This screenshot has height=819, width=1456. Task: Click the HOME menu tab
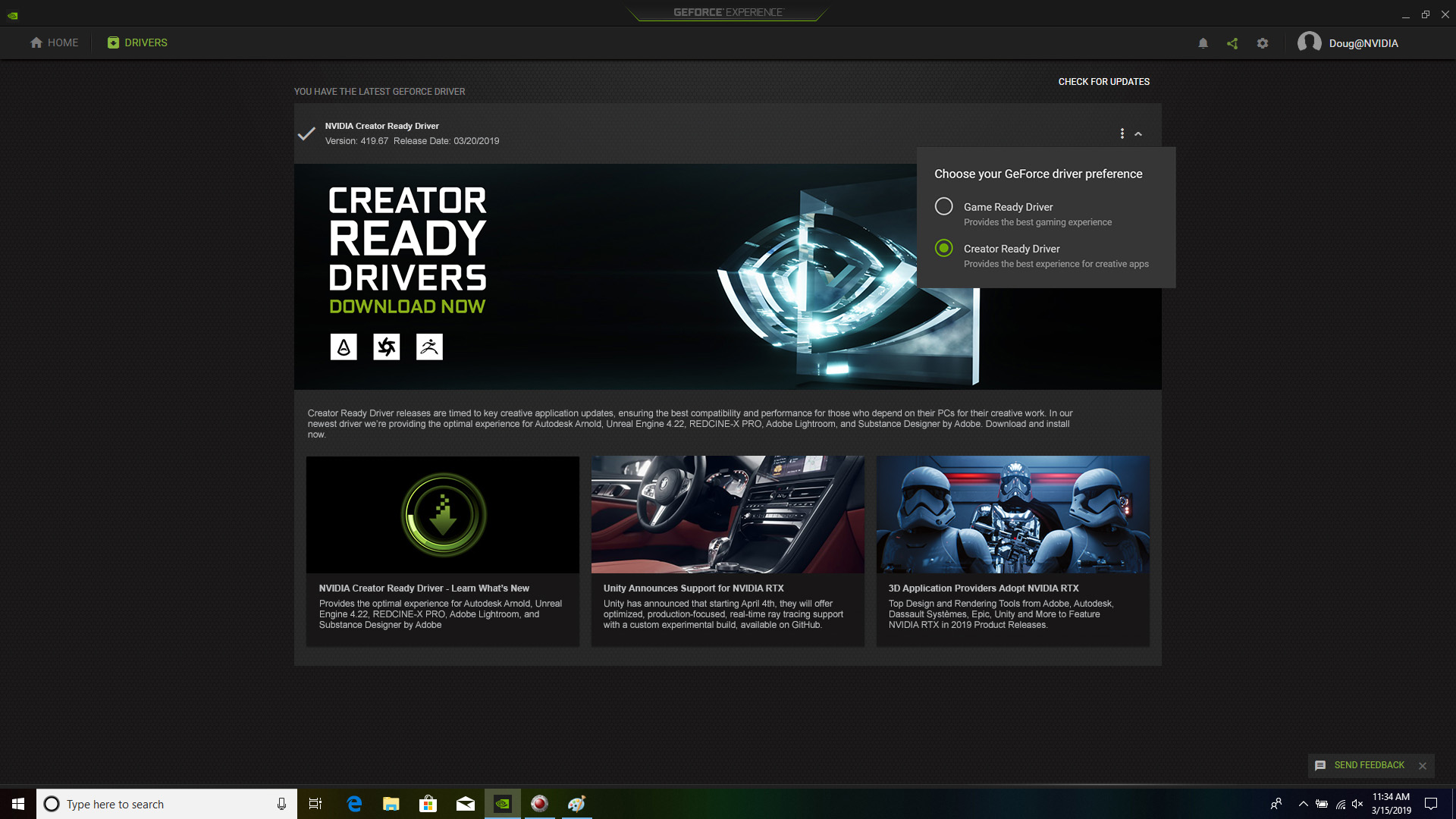(x=52, y=42)
